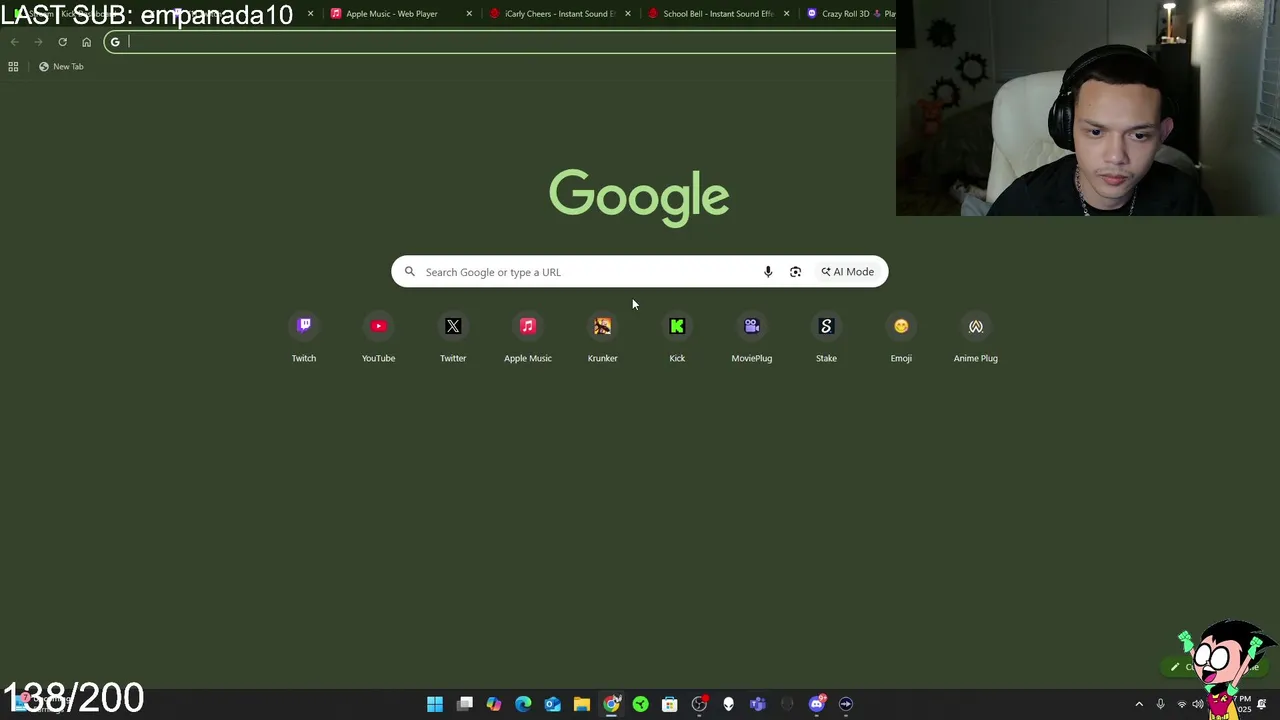Viewport: 1280px width, 720px height.
Task: Close the School Bell tab
Action: click(x=786, y=14)
